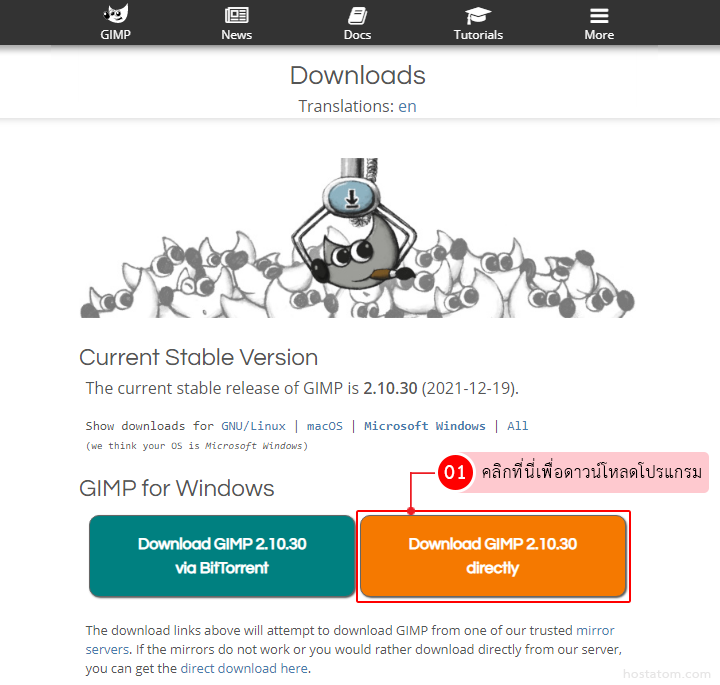Click the GIMP Wilber mascot logo icon

point(116,14)
